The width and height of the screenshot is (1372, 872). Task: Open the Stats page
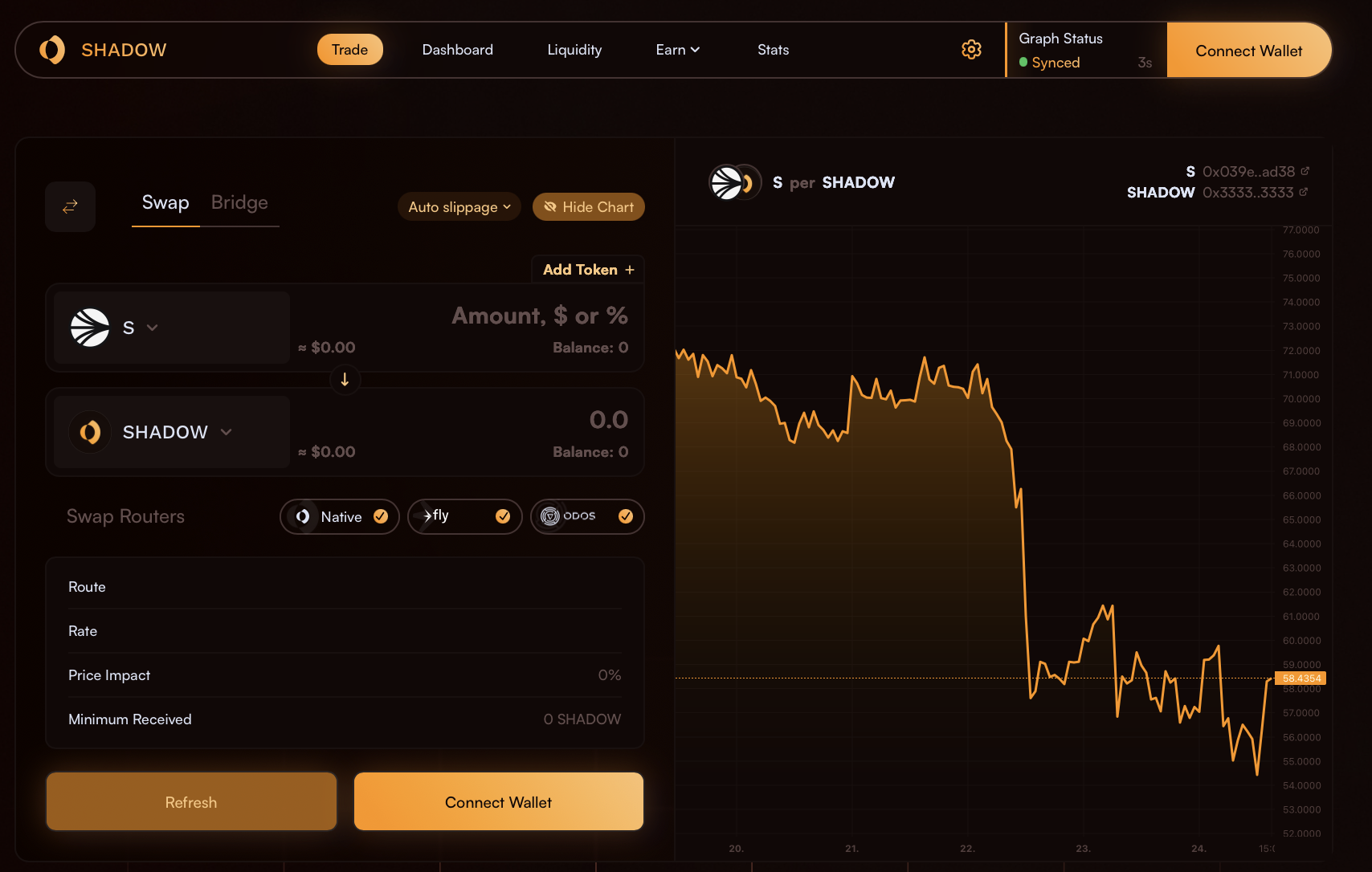point(774,50)
